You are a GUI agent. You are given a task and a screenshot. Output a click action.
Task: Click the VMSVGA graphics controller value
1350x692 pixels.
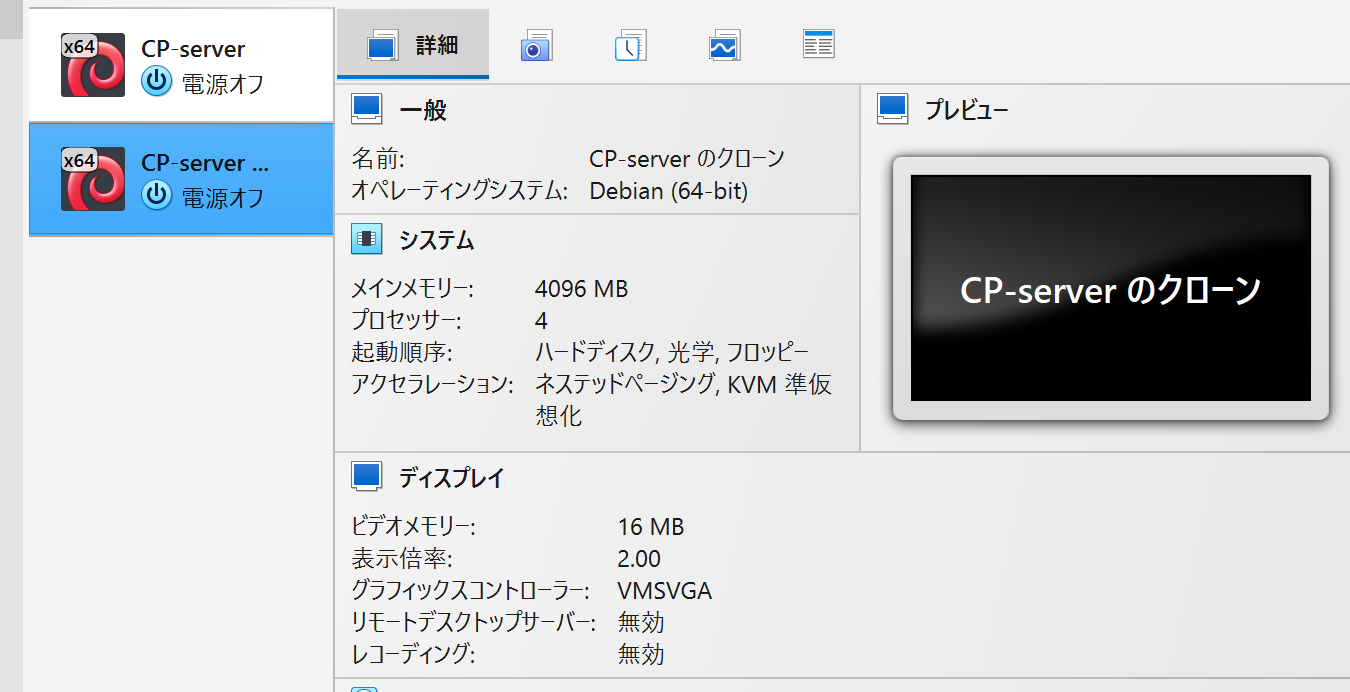tap(665, 591)
